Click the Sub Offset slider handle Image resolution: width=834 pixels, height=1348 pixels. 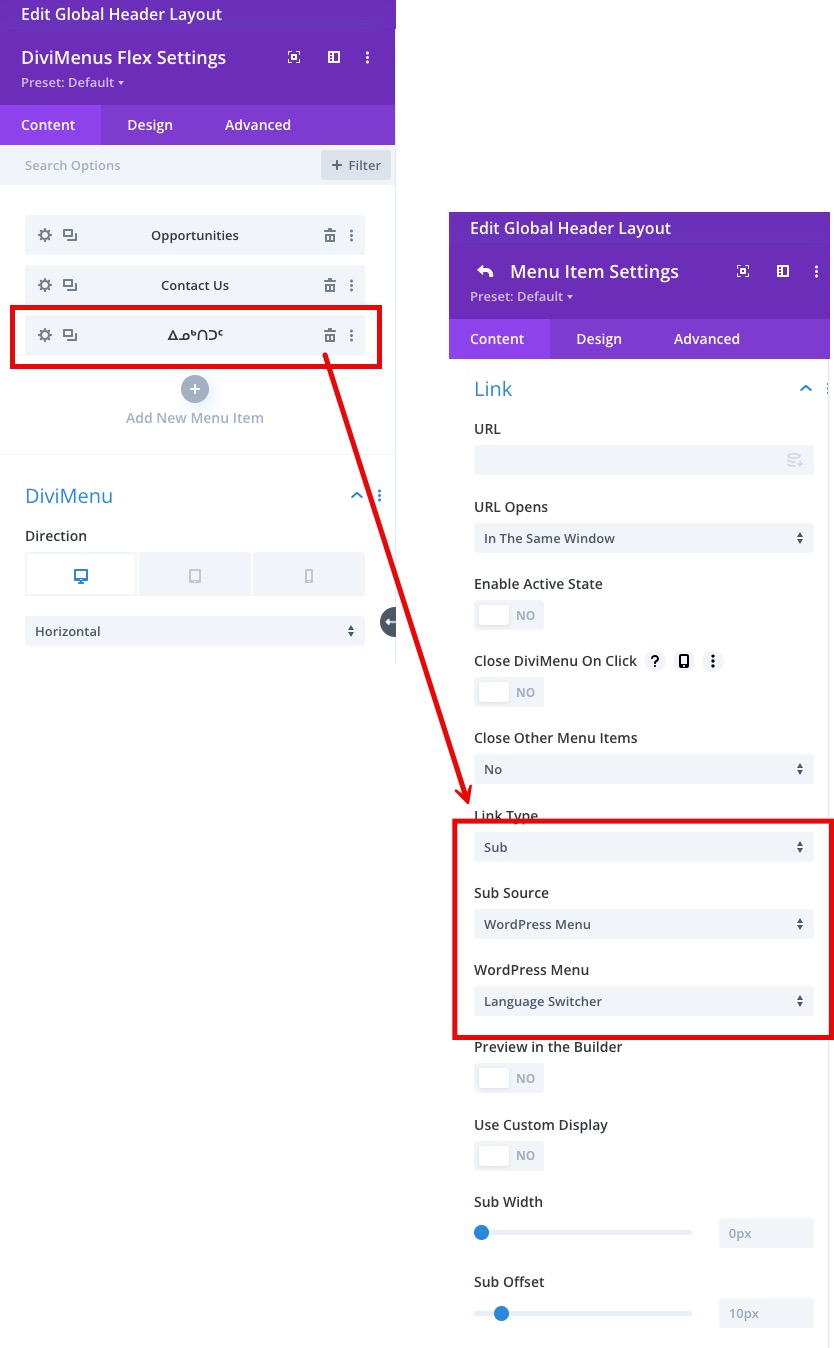pos(502,1313)
